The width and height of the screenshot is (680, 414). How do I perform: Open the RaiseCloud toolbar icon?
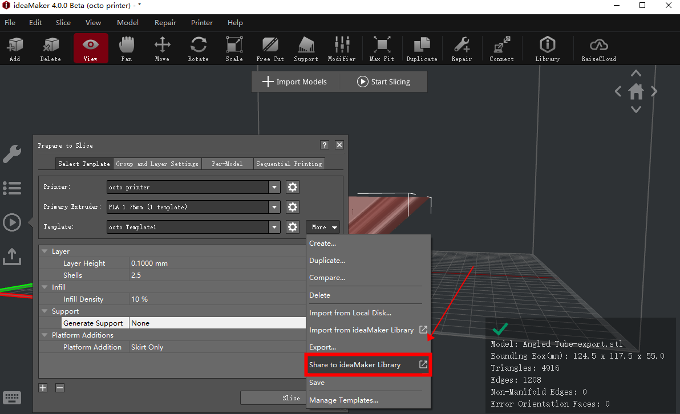click(599, 49)
